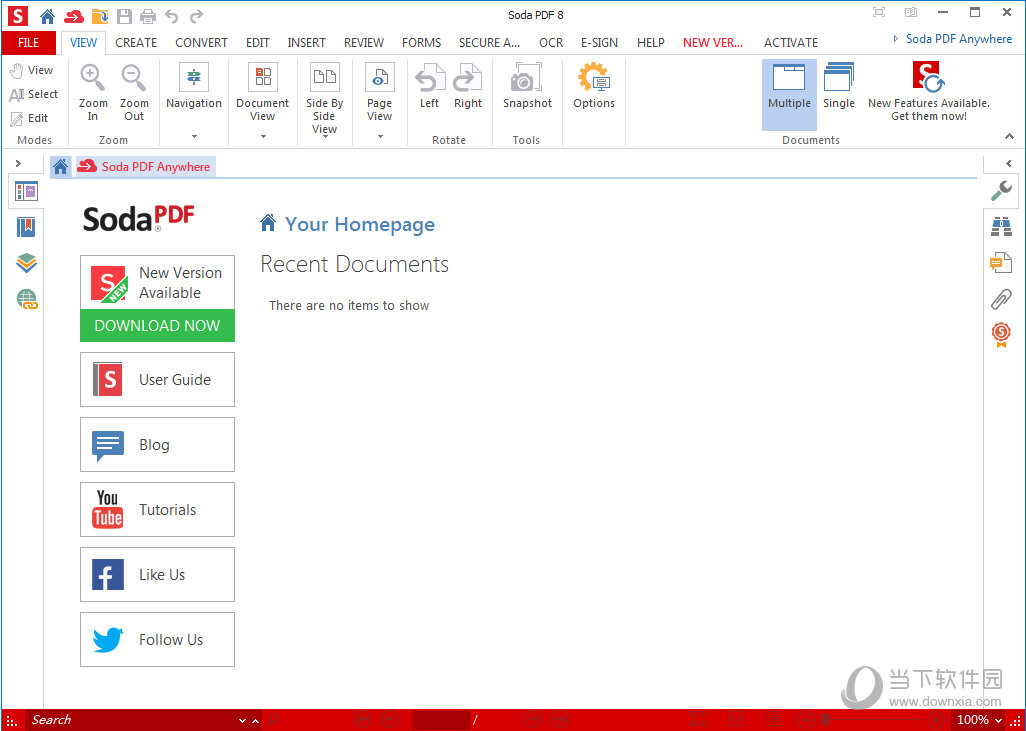Switch to the E-SIGN ribbon tab
Image resolution: width=1026 pixels, height=731 pixels.
(x=599, y=43)
